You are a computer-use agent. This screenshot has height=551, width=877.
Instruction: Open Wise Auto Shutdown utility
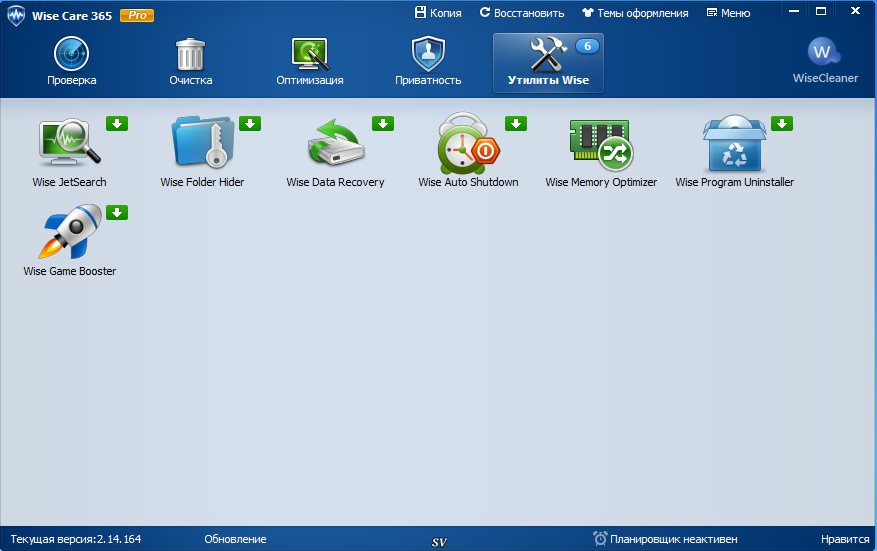coord(468,144)
